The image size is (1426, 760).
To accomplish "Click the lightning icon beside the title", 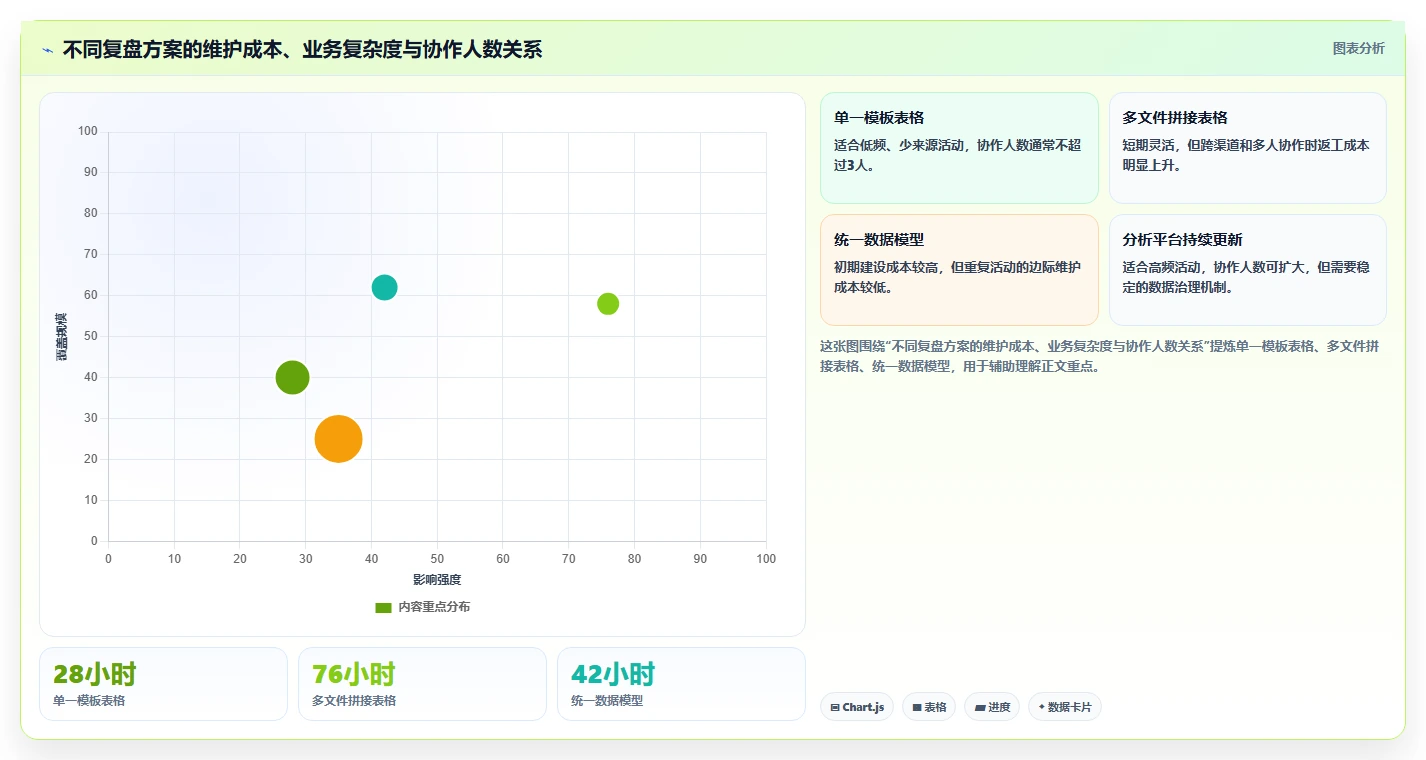I will pyautogui.click(x=47, y=49).
